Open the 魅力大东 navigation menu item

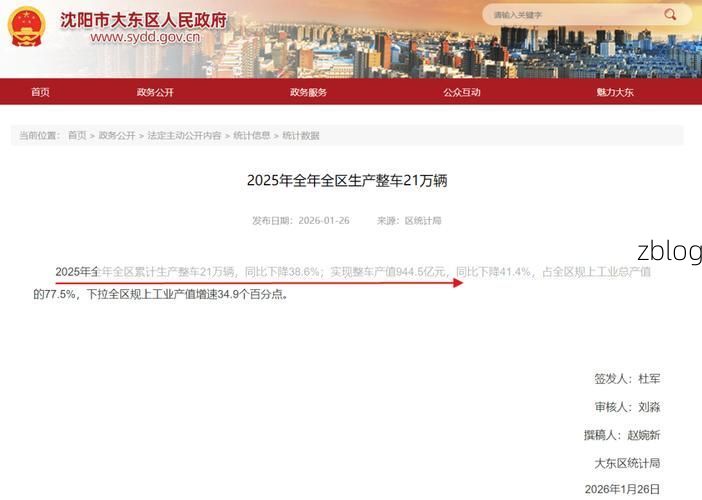tap(615, 92)
